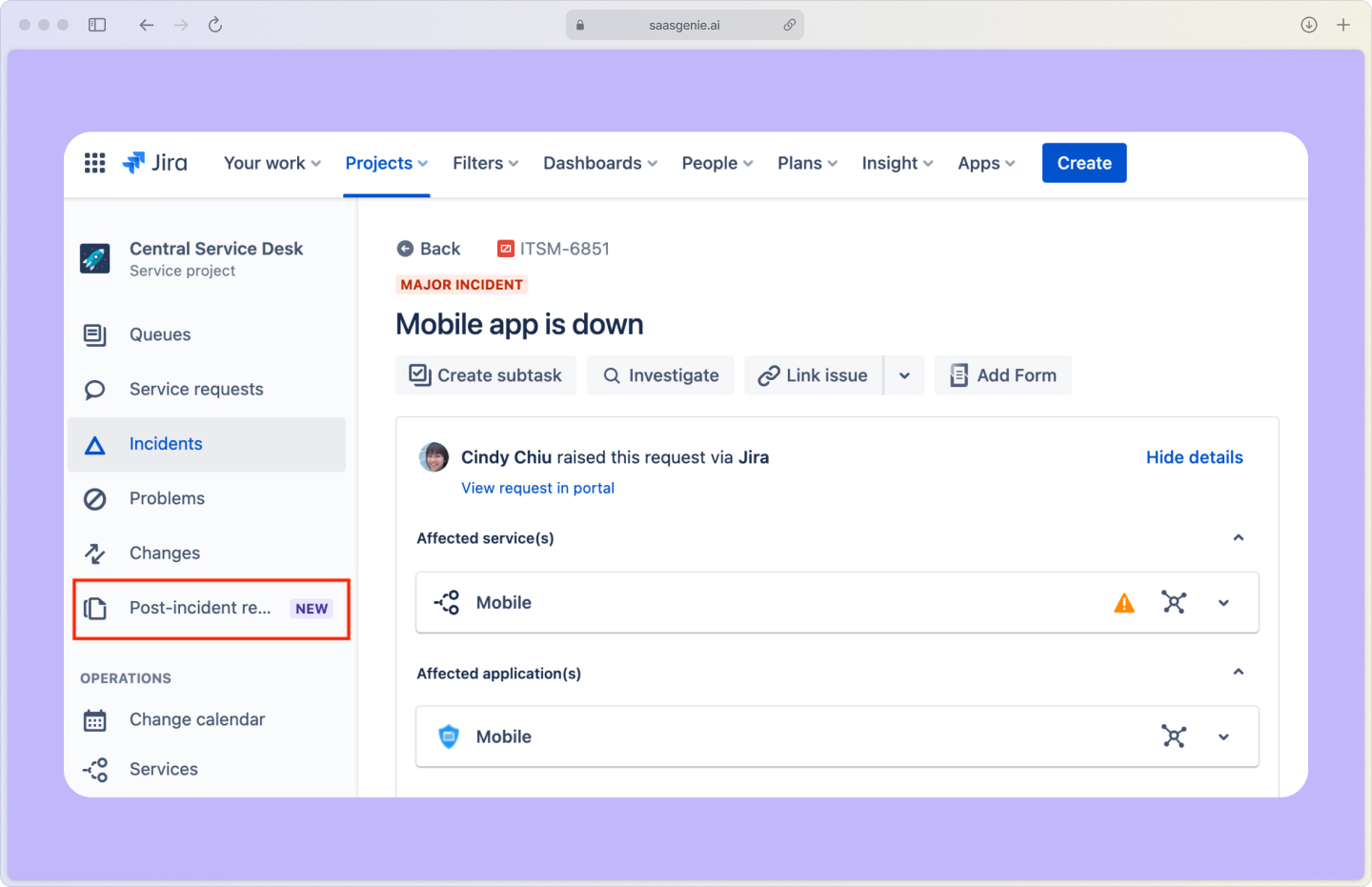The image size is (1372, 887).
Task: Click the Add Form button
Action: click(x=1003, y=375)
